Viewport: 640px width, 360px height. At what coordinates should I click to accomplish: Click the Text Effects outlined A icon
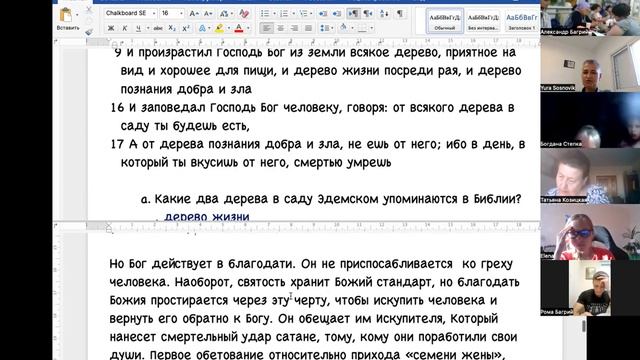(x=202, y=28)
